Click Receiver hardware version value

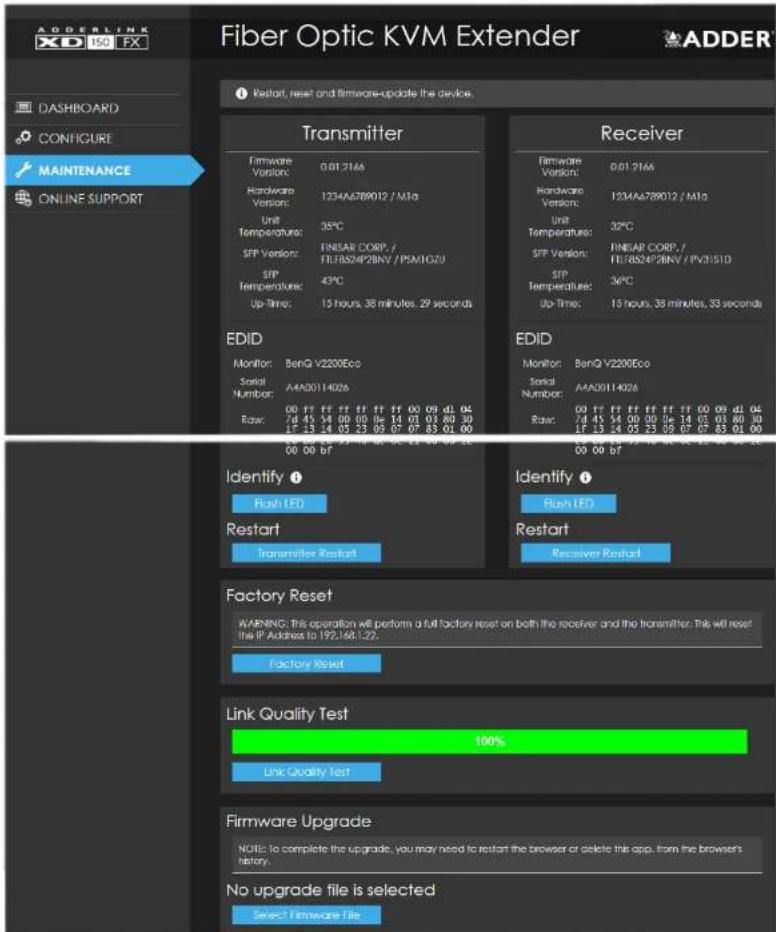point(658,196)
